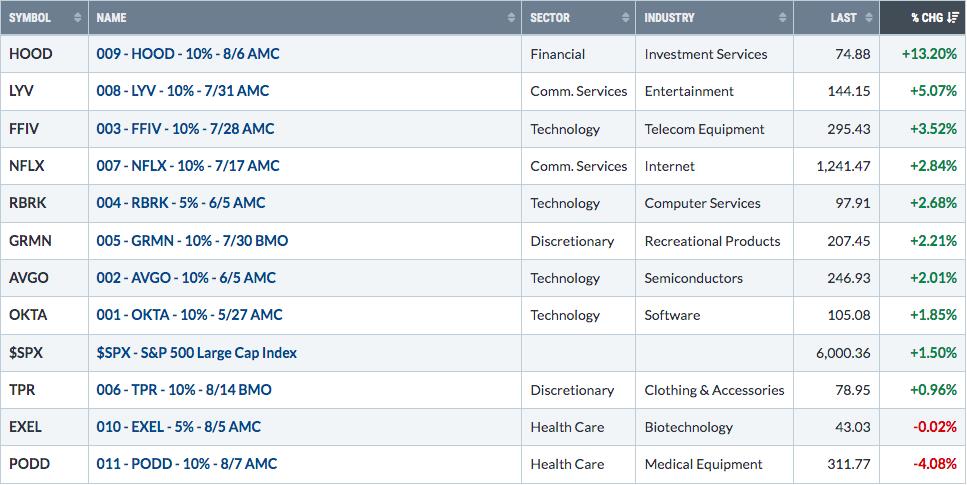Click the SECTOR column sort arrows icon

[625, 18]
